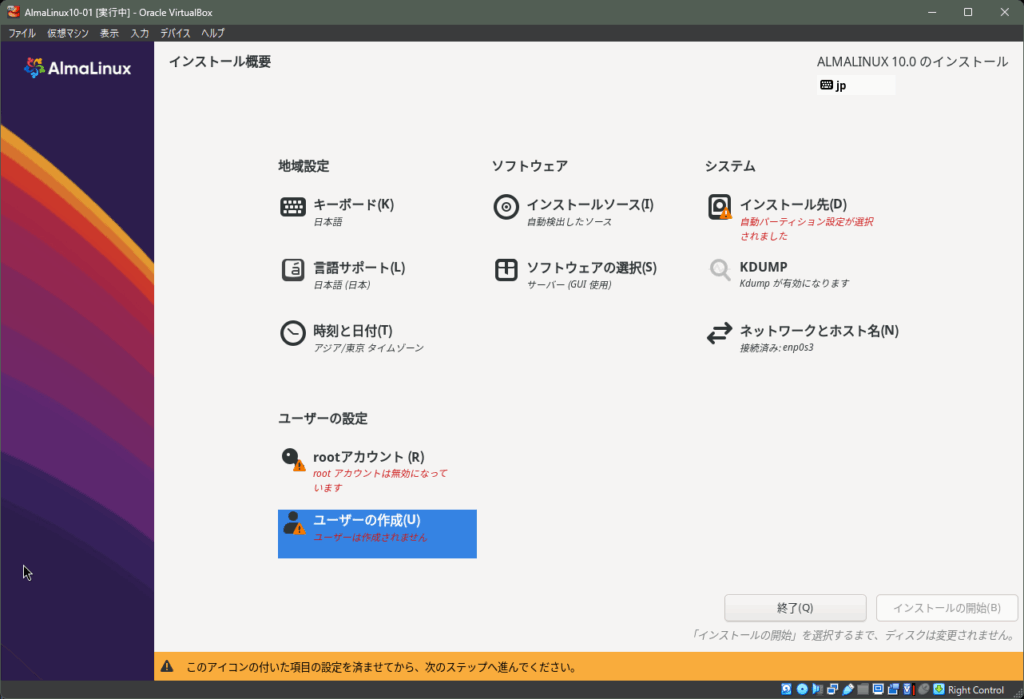The width and height of the screenshot is (1024, 699).
Task: Select the インストールソース disc icon
Action: tap(506, 207)
